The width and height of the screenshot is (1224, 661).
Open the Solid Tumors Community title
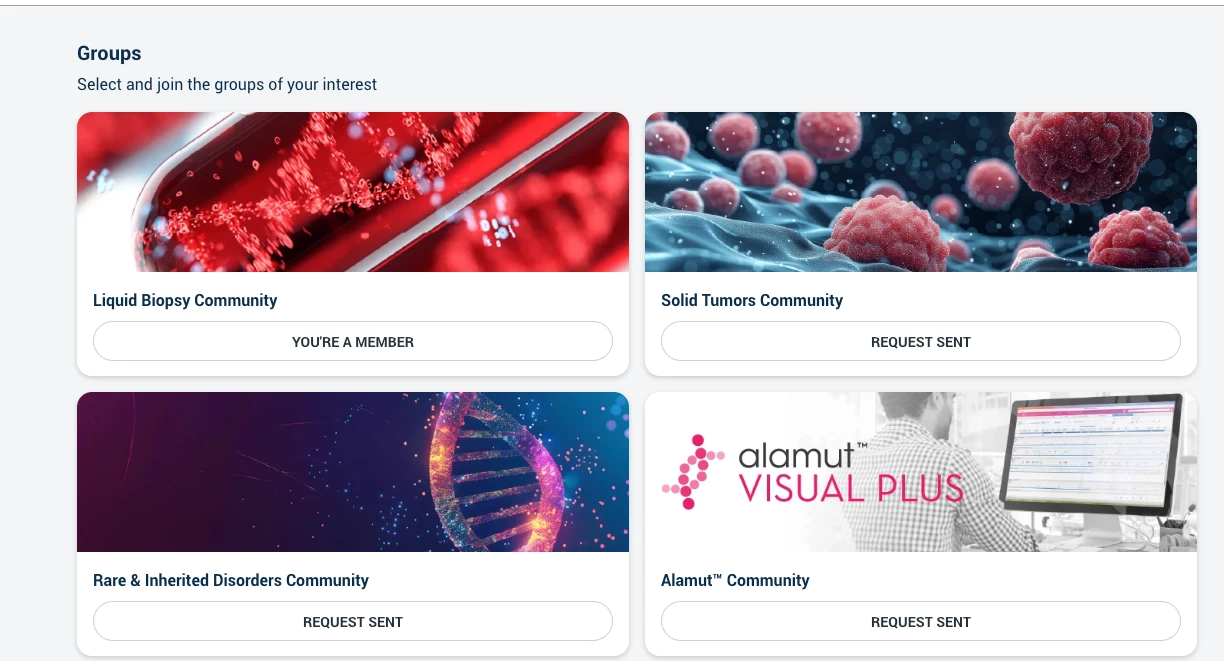(x=752, y=300)
